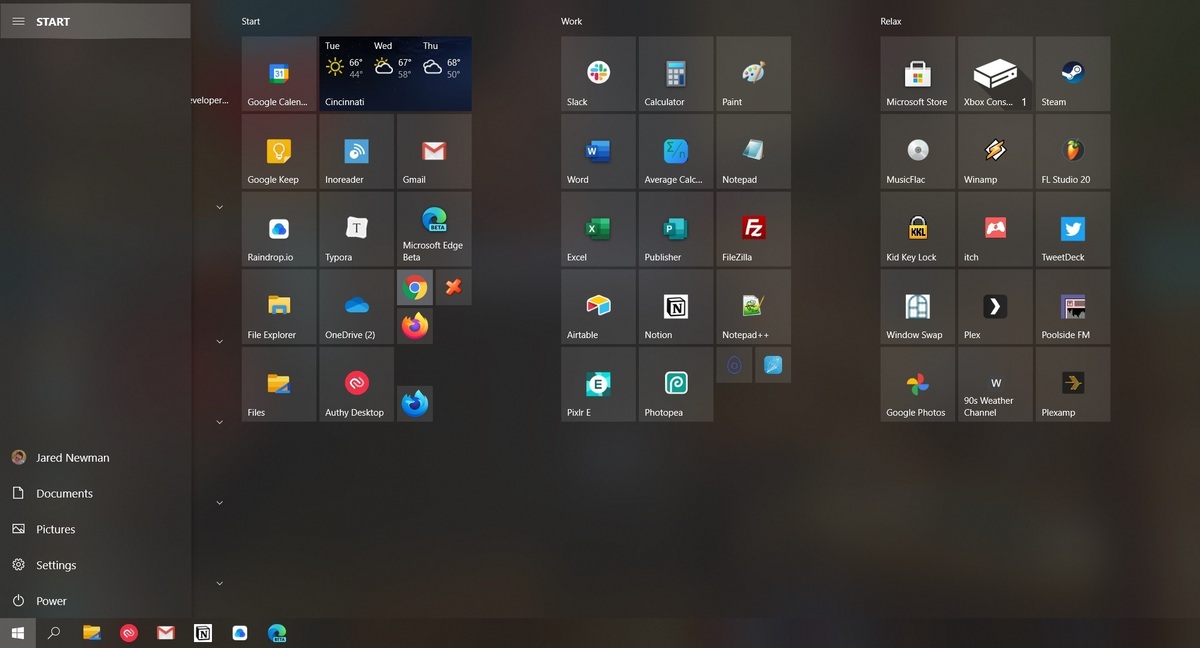
Task: Open Cincinnati weather live tile
Action: click(395, 74)
